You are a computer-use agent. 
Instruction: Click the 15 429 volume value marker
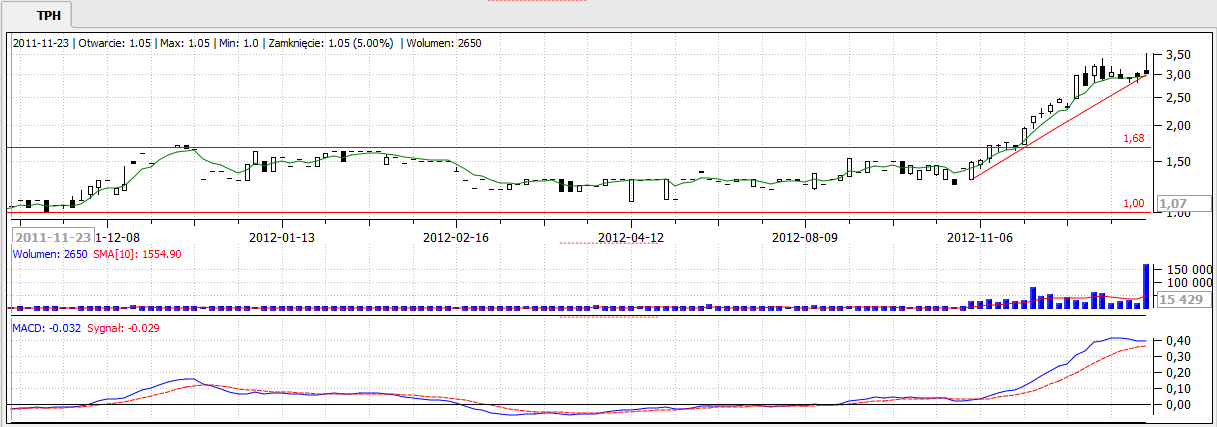[1181, 299]
